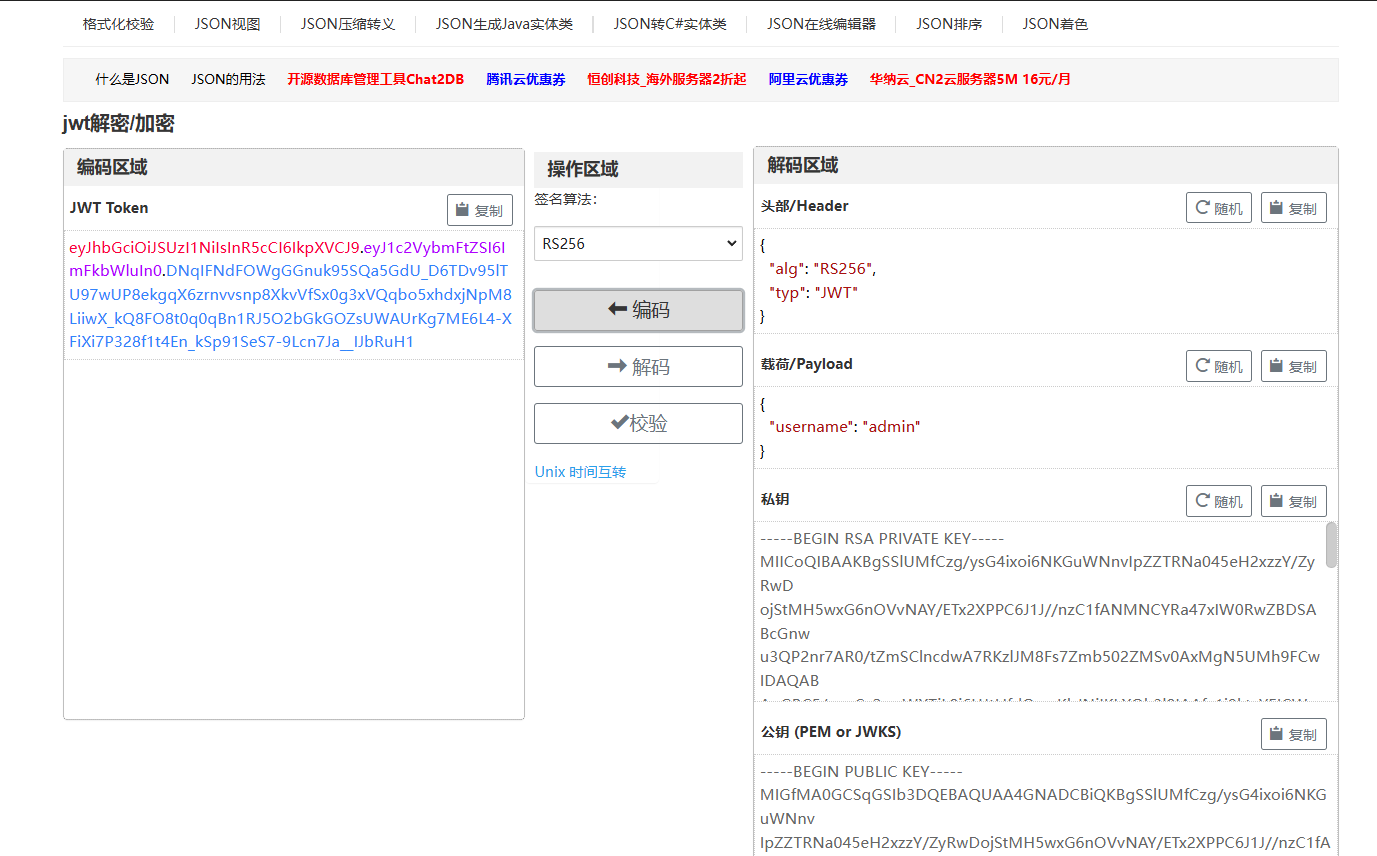Generate a random 私钥 private key
The image size is (1377, 856).
[1218, 501]
